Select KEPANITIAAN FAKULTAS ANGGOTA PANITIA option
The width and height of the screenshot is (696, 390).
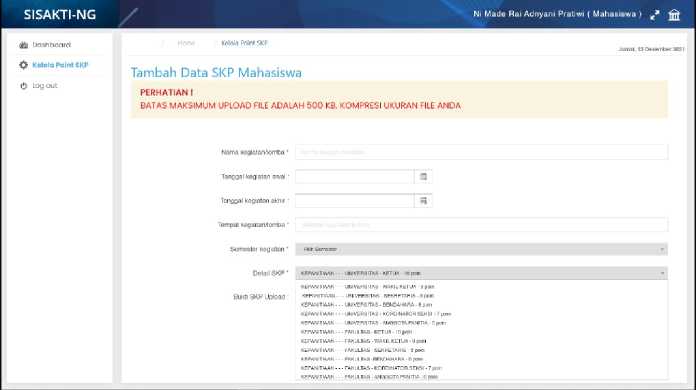point(369,377)
